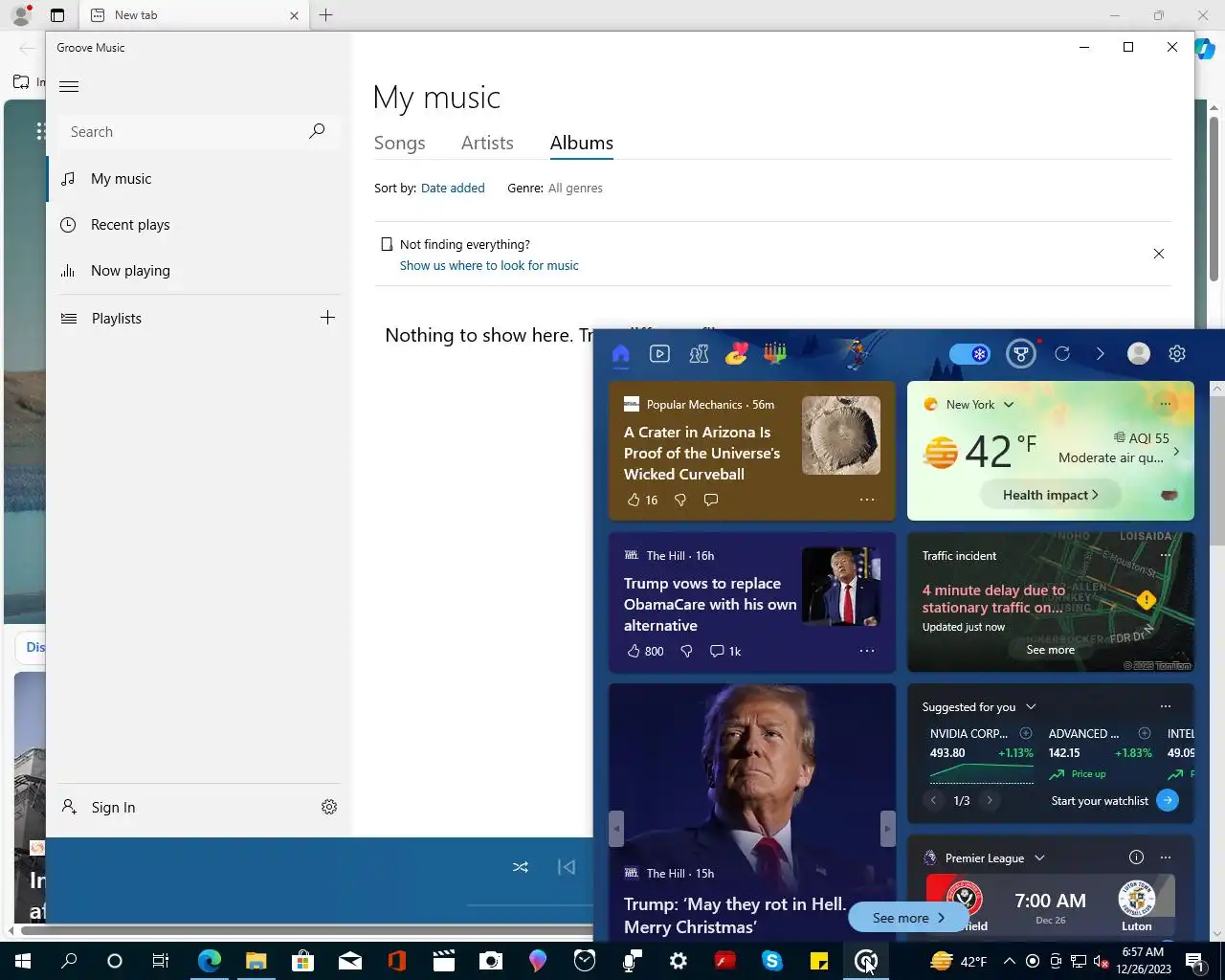1225x980 pixels.
Task: Open weather card more options
Action: click(x=1165, y=404)
